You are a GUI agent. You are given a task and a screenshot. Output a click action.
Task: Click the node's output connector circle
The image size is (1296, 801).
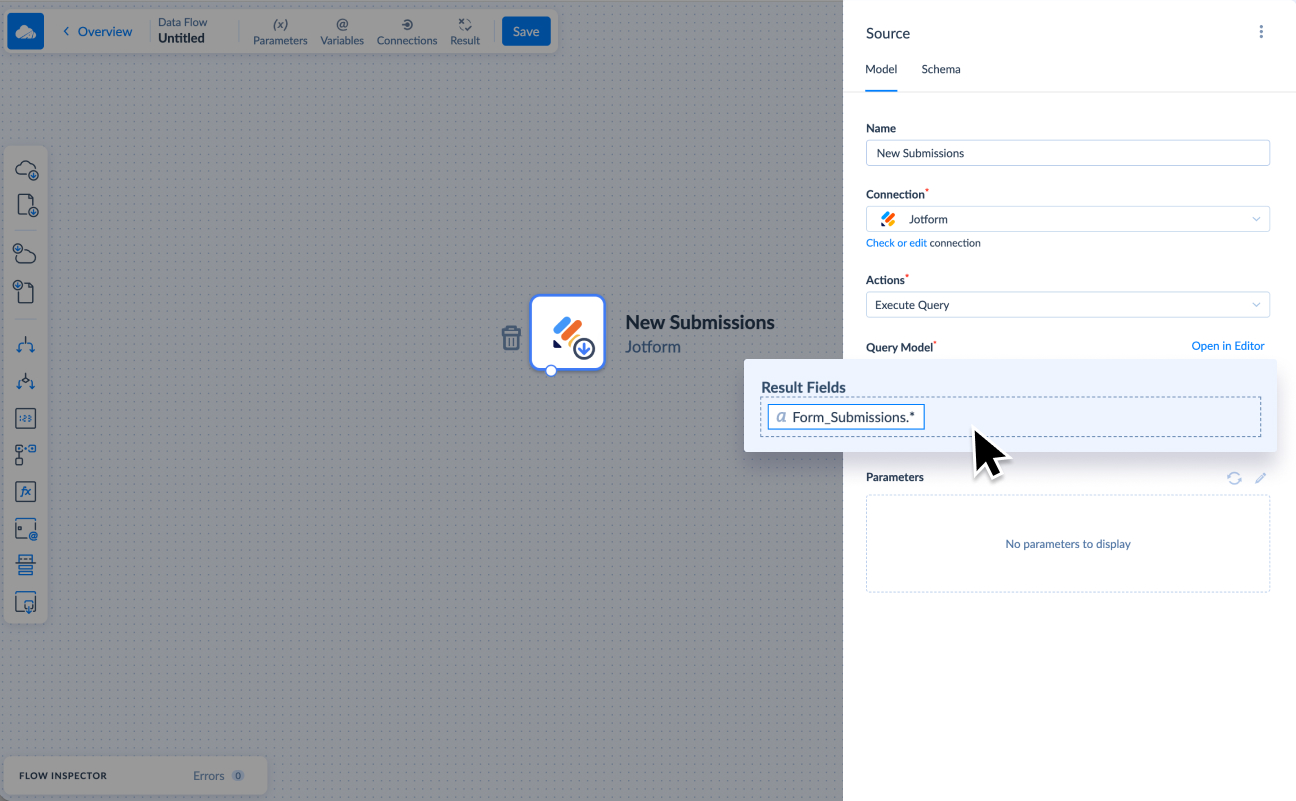click(551, 371)
